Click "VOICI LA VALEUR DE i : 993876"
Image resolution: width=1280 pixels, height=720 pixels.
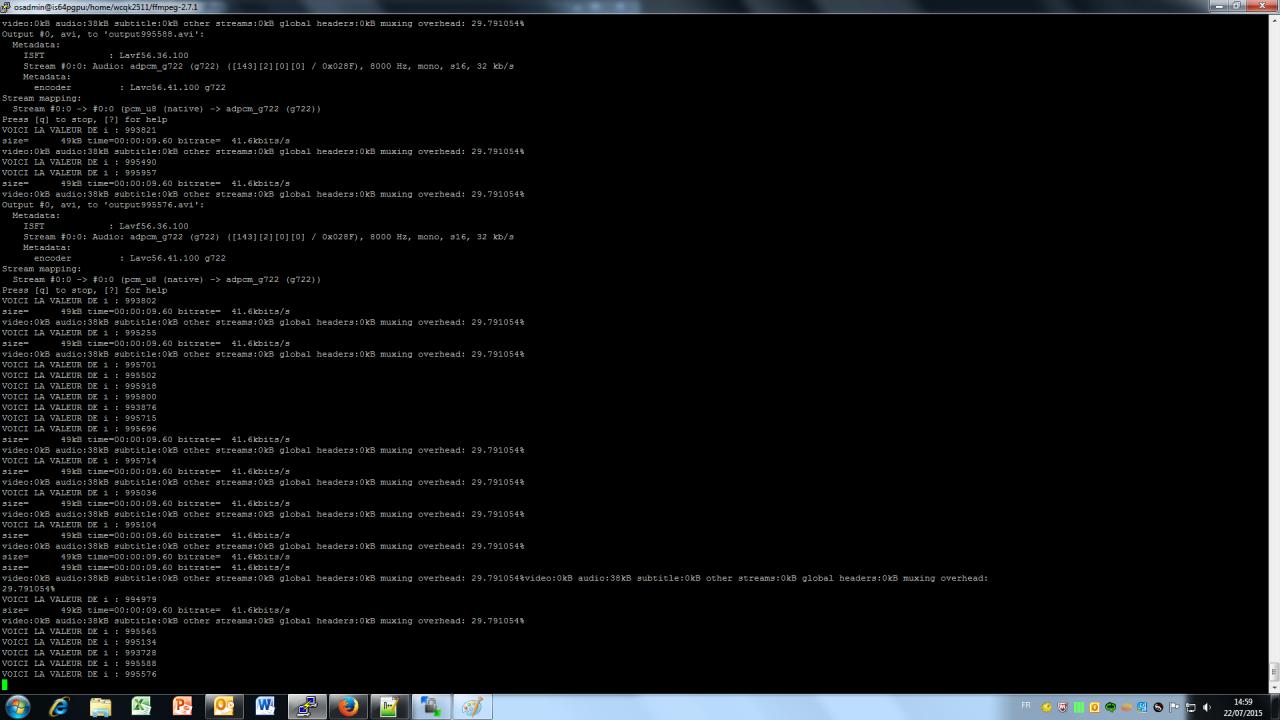(x=79, y=407)
